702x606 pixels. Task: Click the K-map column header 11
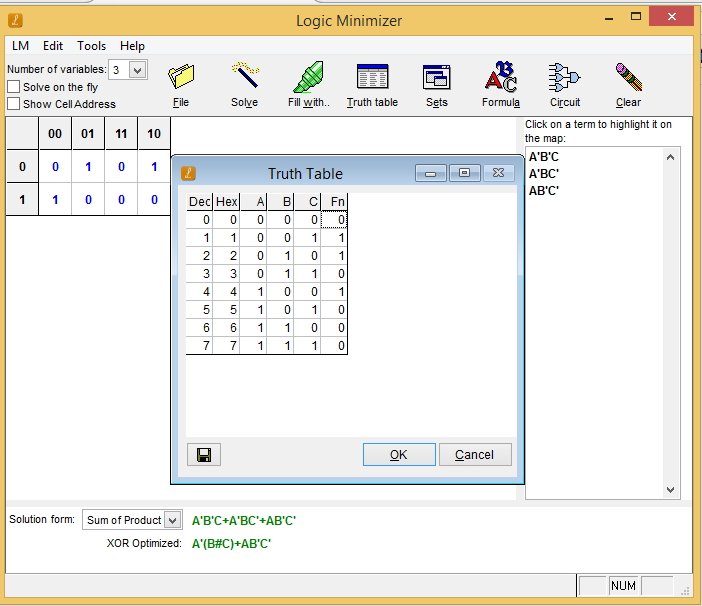121,133
